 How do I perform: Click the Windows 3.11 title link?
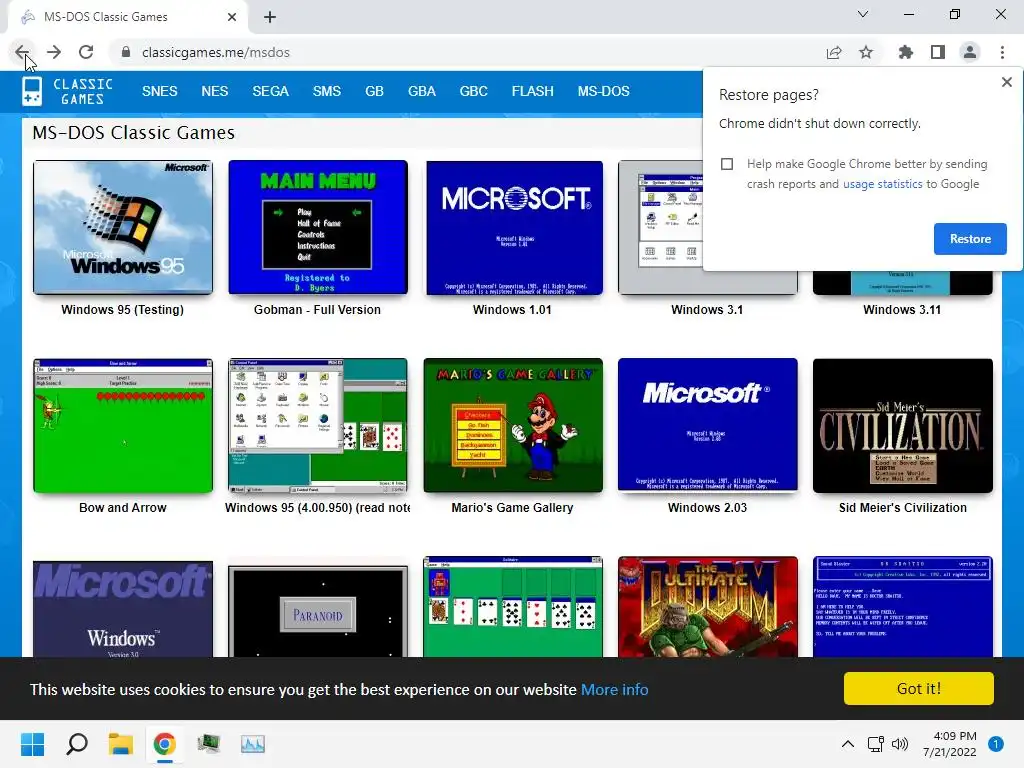click(902, 310)
